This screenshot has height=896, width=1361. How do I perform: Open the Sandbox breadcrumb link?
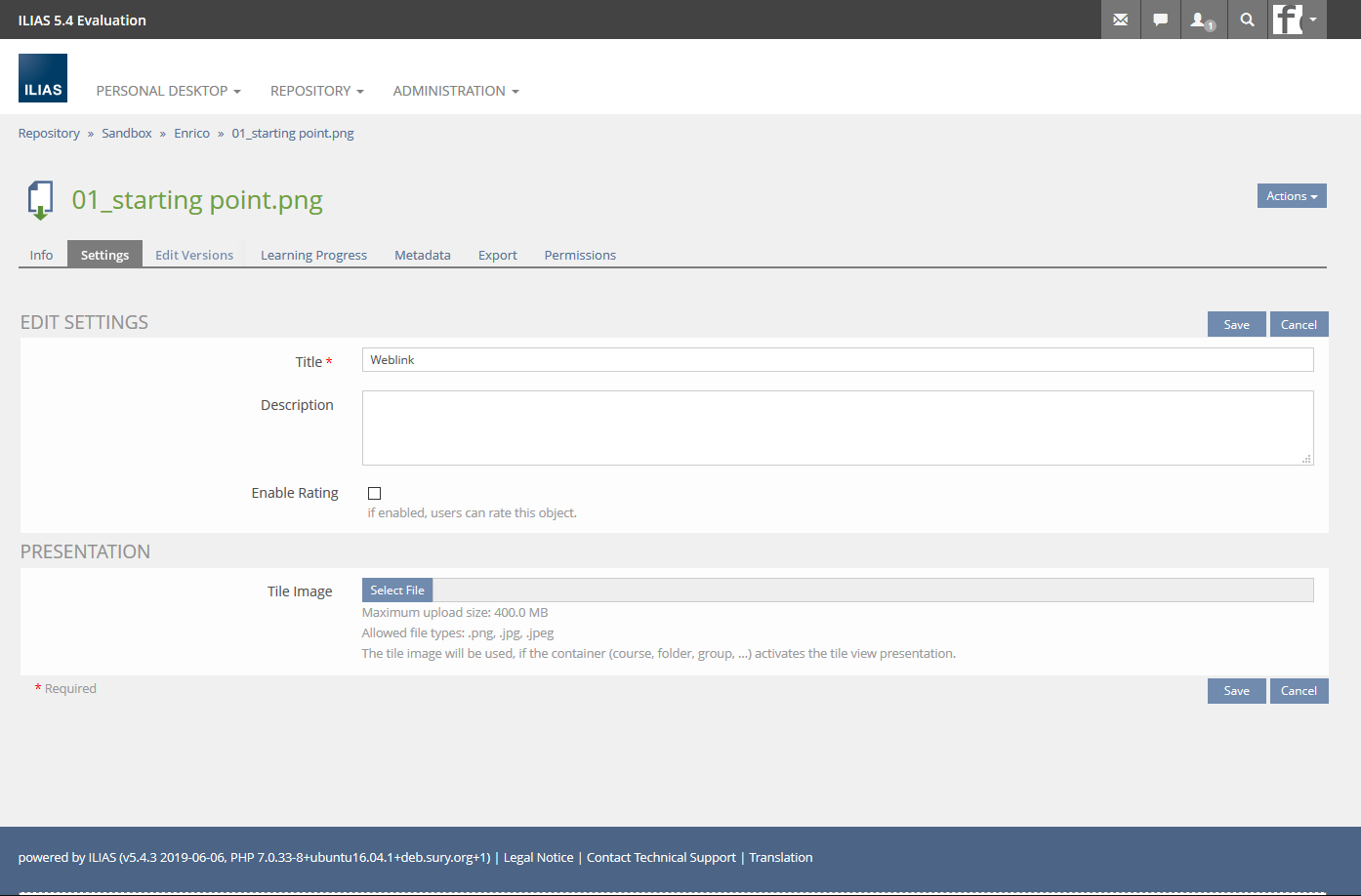tap(127, 134)
